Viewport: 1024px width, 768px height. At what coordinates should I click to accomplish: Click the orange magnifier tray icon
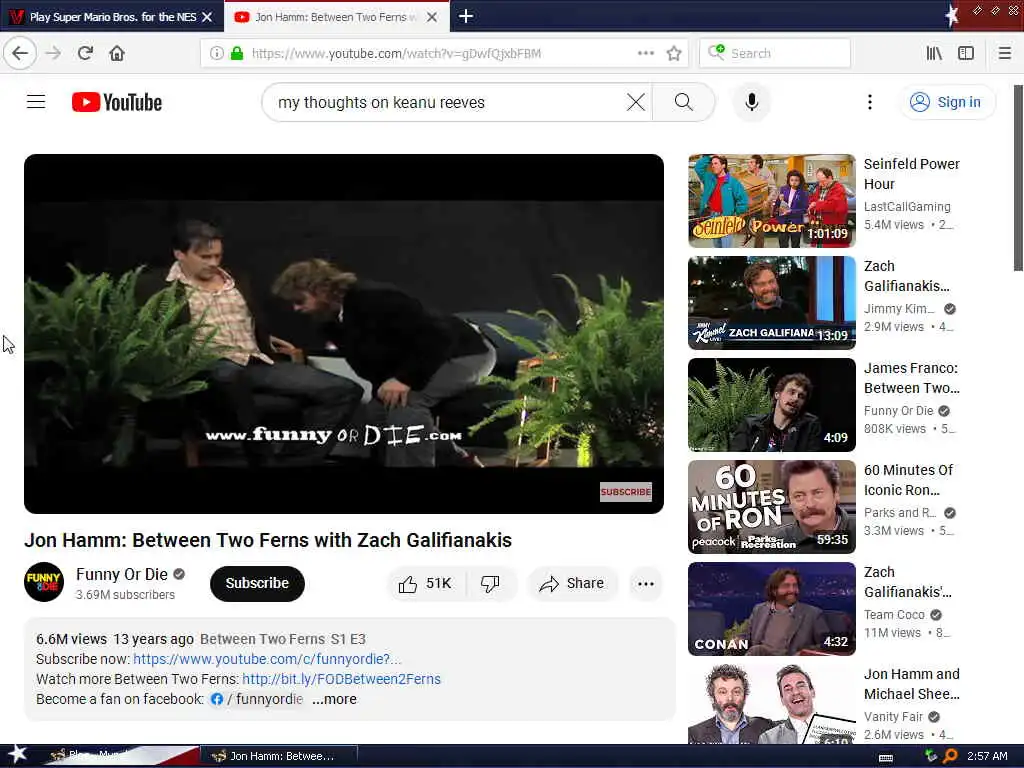coord(950,756)
